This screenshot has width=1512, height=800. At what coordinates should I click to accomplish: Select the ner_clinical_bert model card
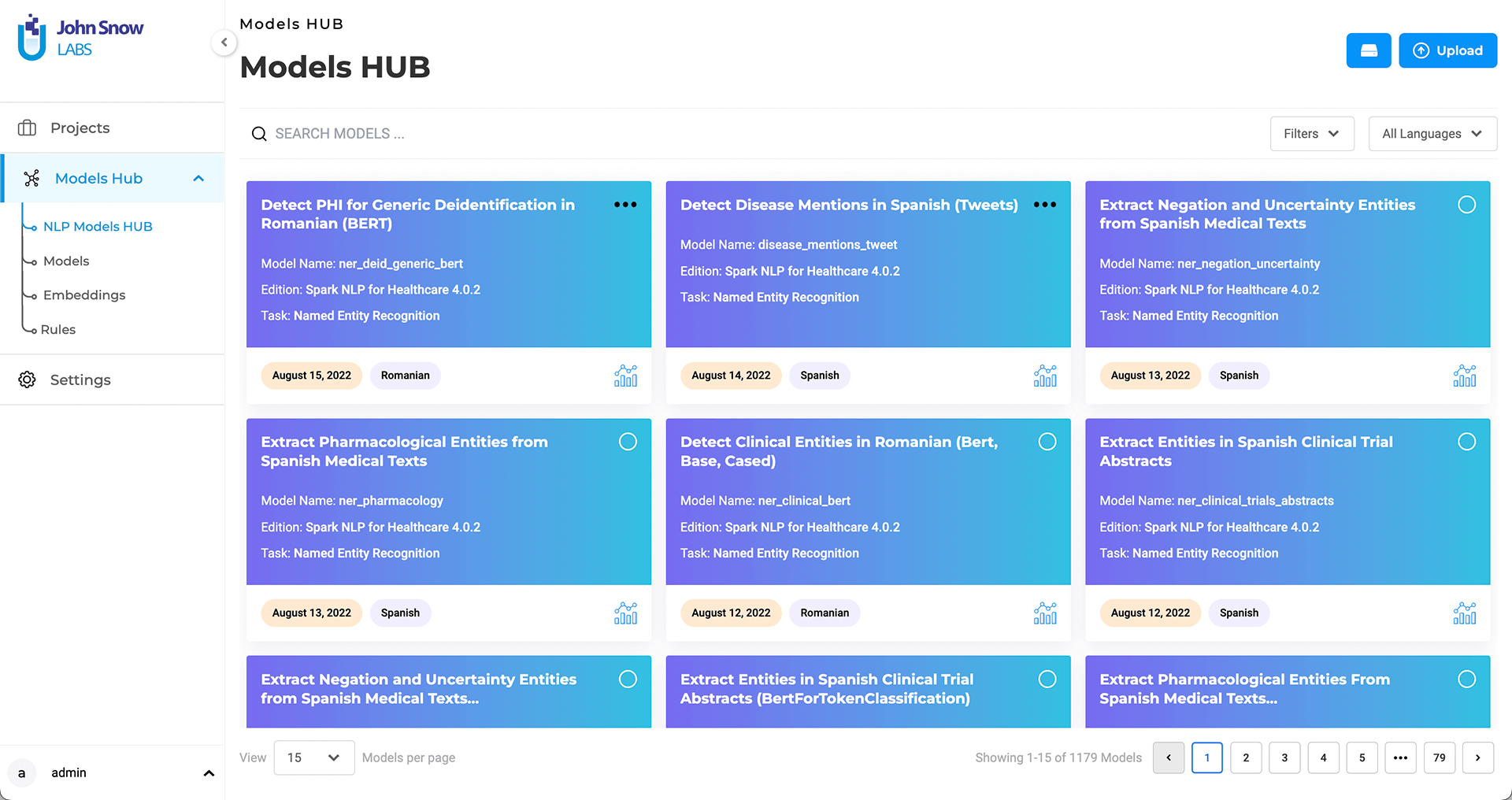1047,442
